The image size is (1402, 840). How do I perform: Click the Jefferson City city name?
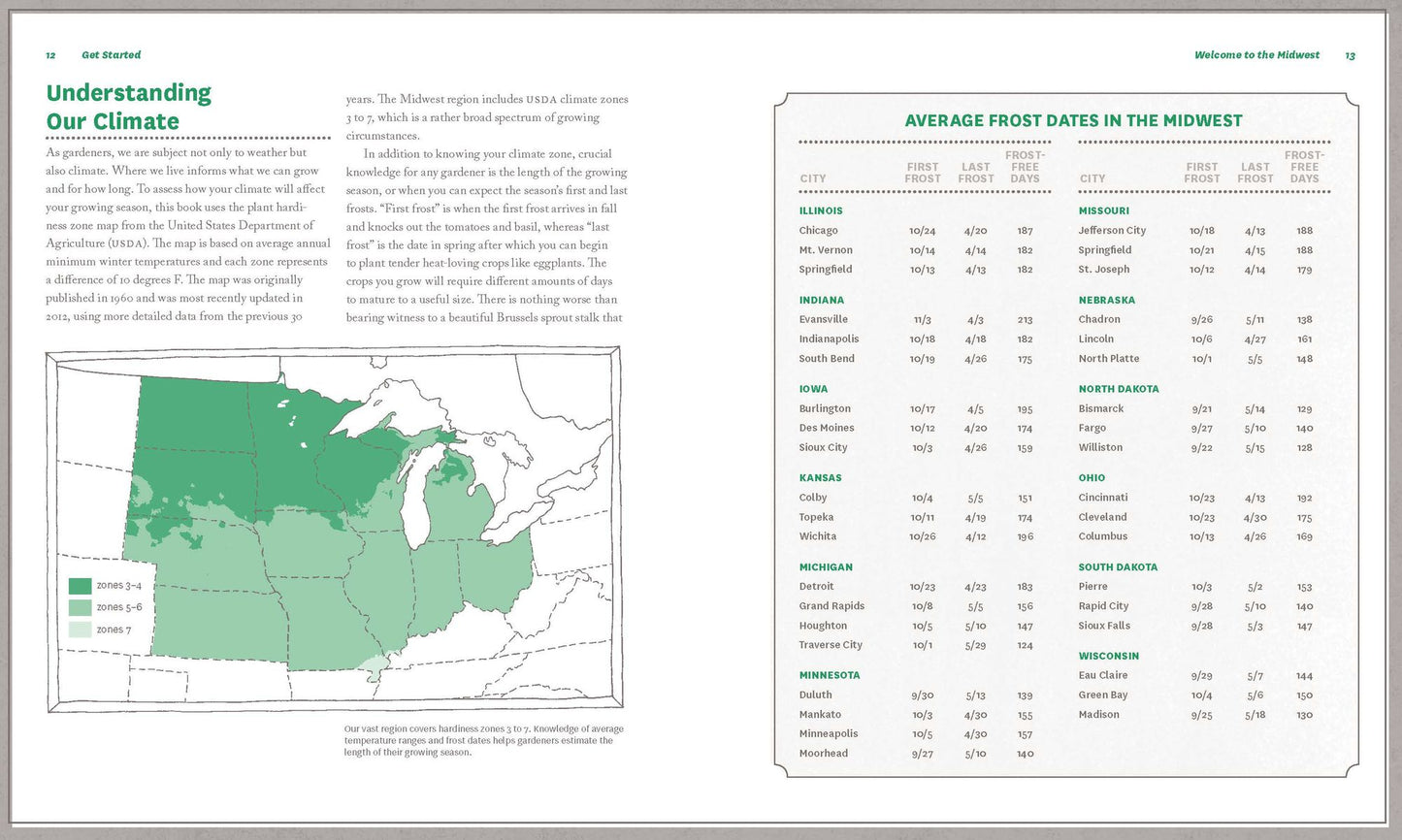[x=1112, y=231]
